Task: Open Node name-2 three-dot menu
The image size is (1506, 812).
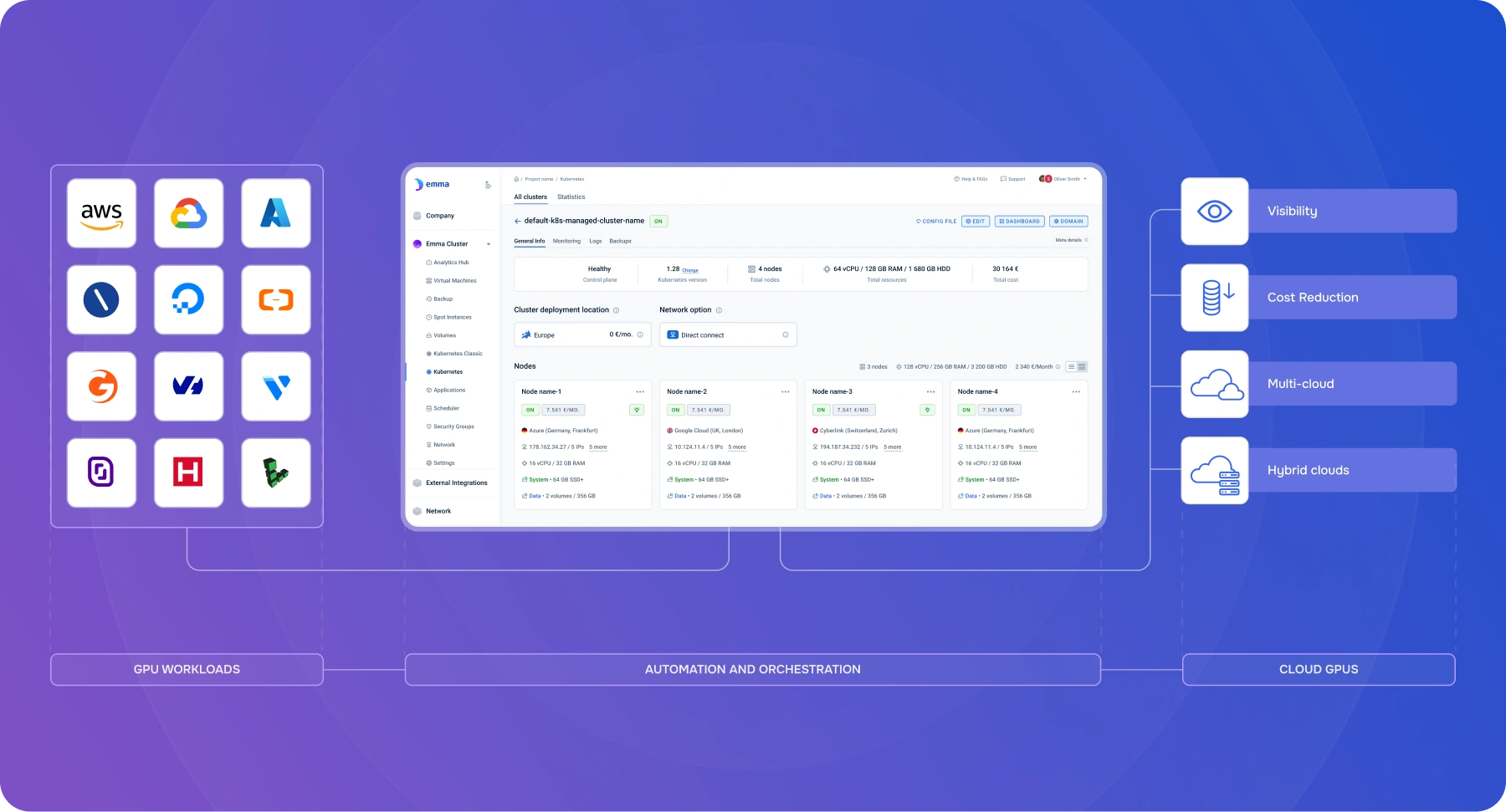Action: click(x=786, y=391)
